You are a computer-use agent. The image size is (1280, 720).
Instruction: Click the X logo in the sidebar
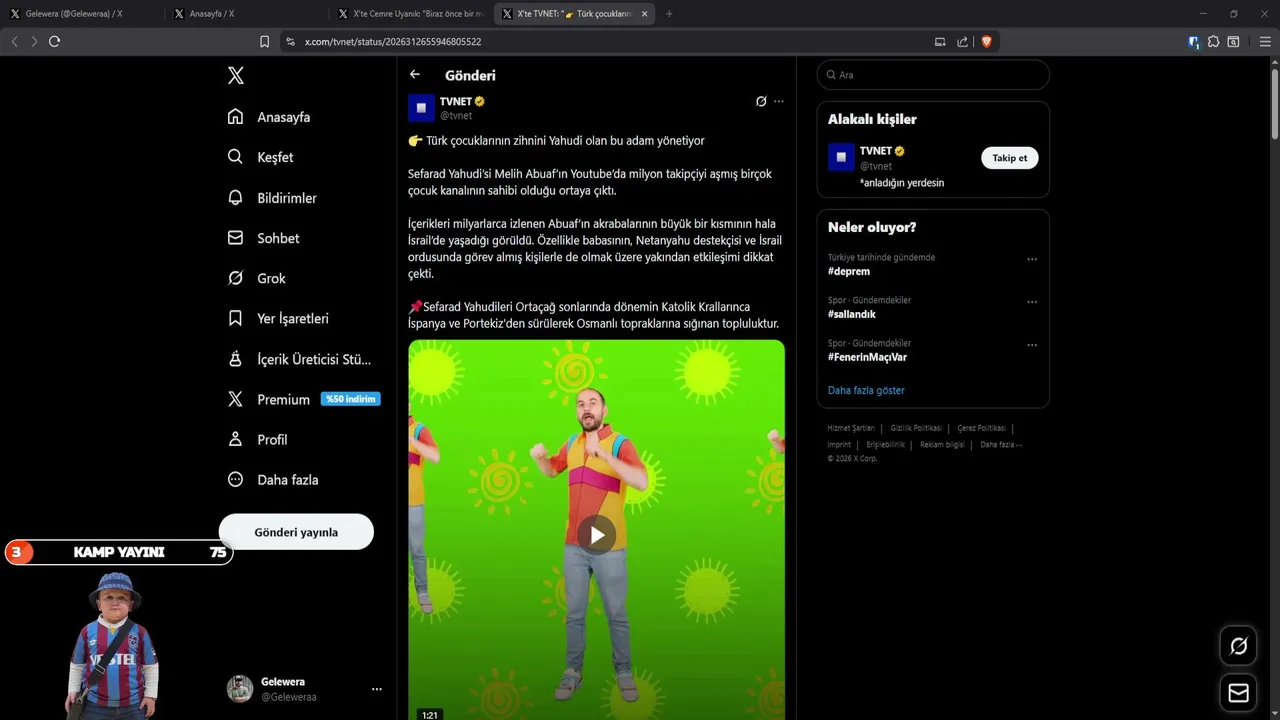(x=236, y=75)
